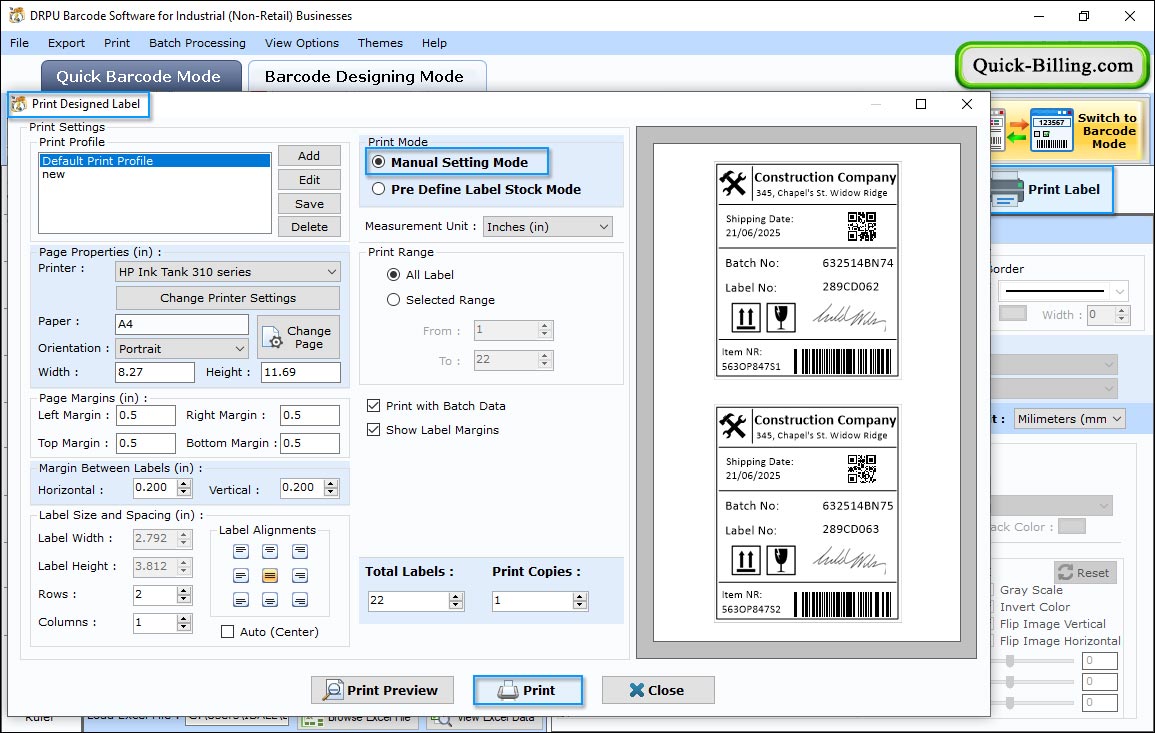Select middle-left label alignment icon

(x=241, y=575)
